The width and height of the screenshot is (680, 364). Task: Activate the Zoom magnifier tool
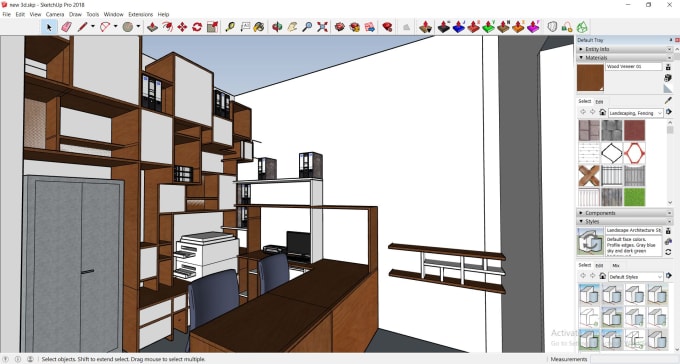307,27
